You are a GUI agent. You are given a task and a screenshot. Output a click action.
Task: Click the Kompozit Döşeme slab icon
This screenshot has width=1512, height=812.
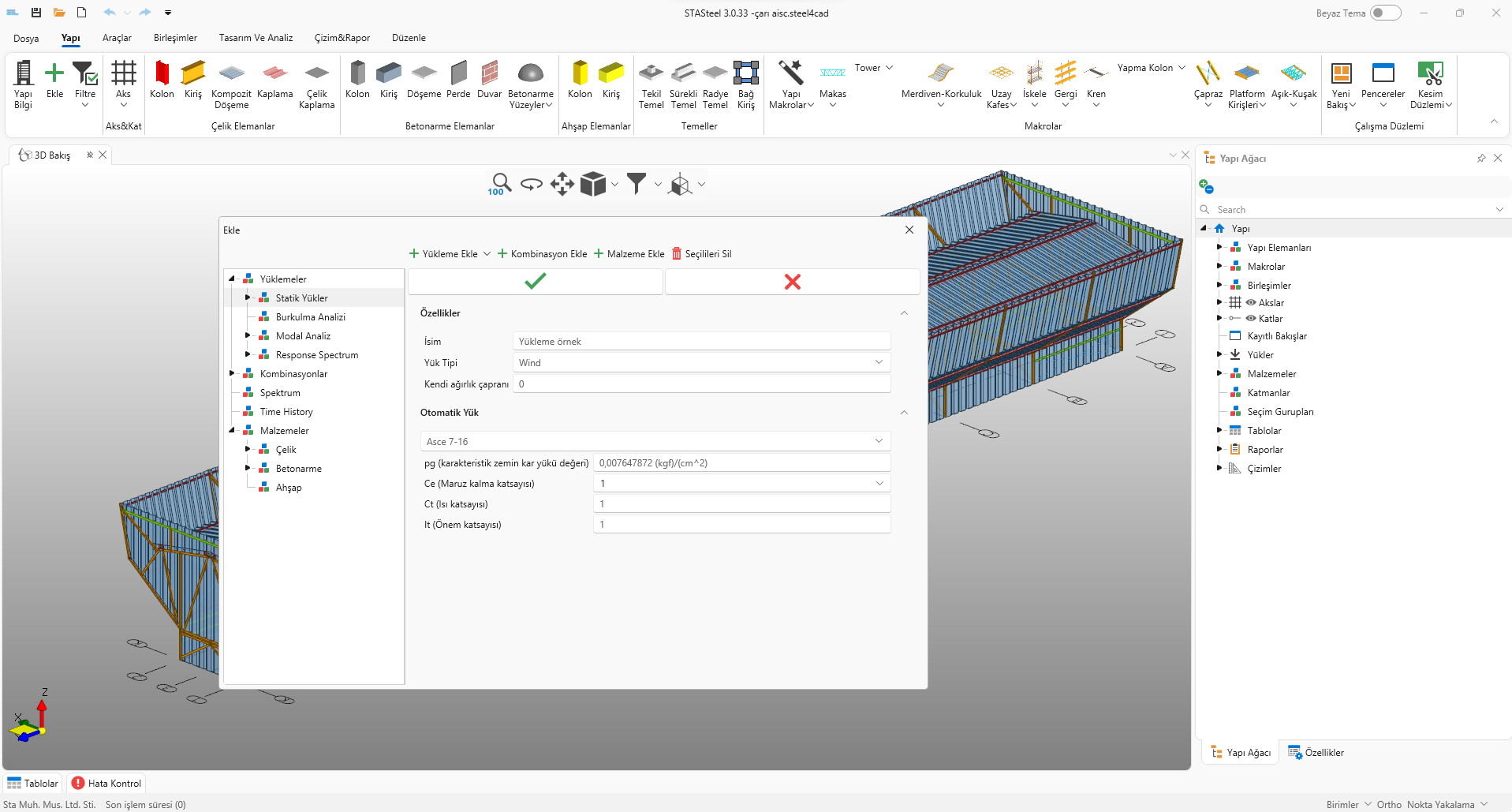click(x=231, y=74)
